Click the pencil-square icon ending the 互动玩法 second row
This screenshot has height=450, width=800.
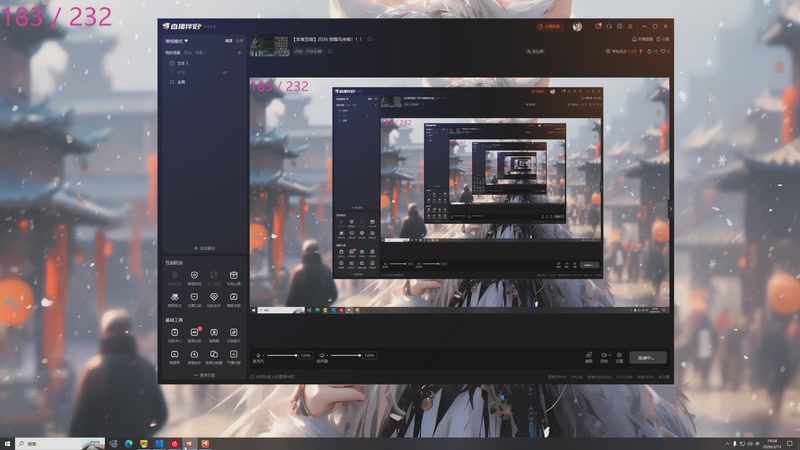(233, 297)
